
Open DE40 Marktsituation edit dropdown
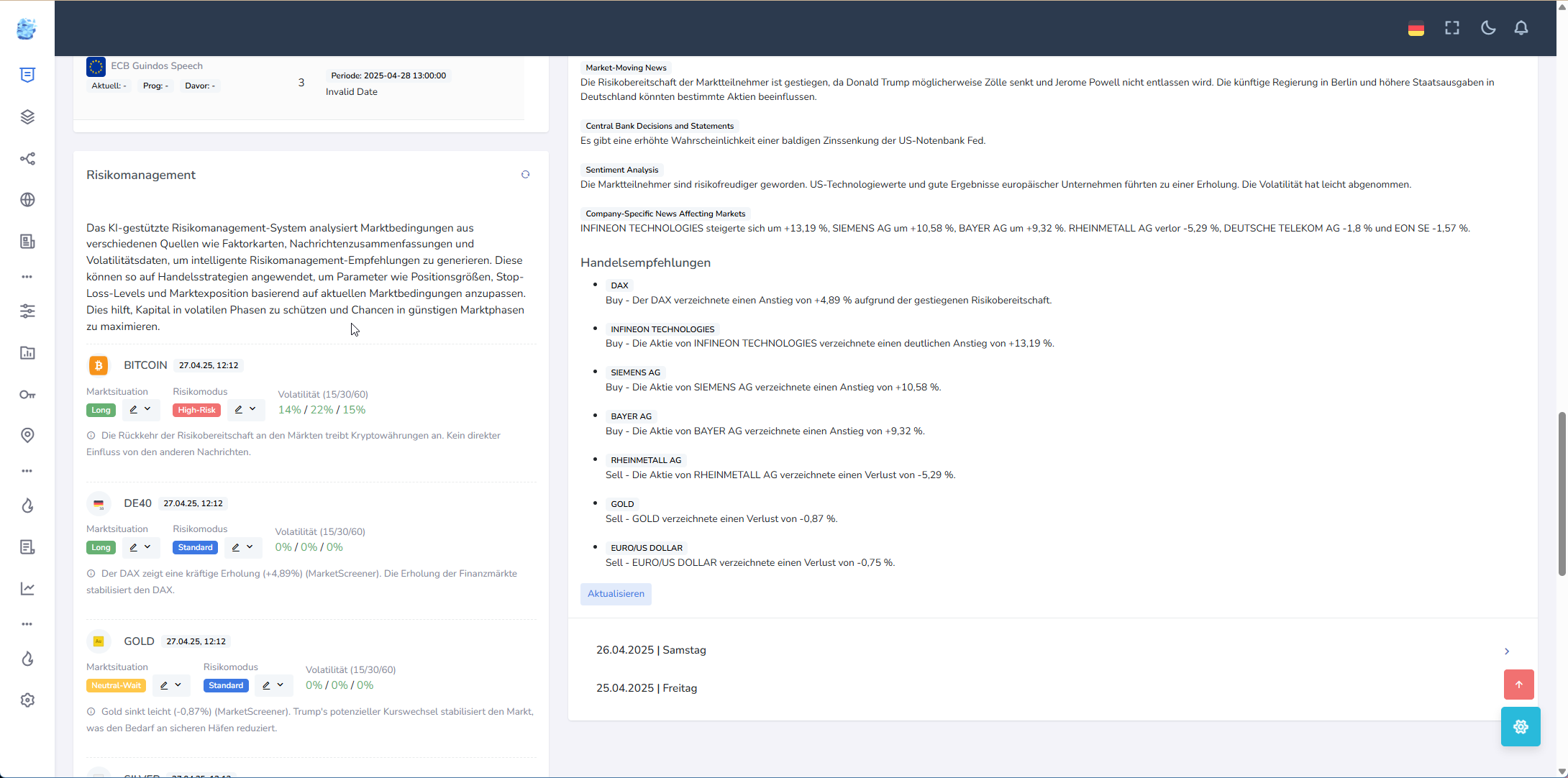click(140, 547)
